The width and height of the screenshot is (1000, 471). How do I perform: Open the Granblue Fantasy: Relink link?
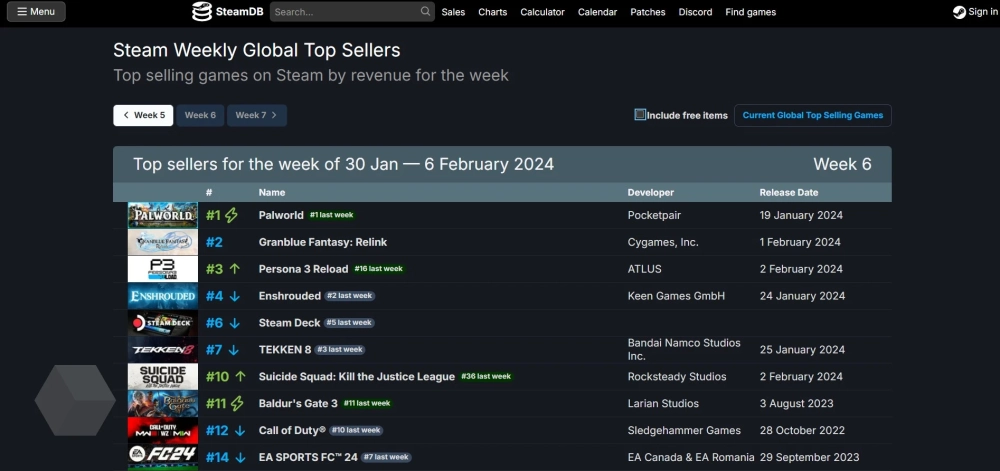(322, 242)
